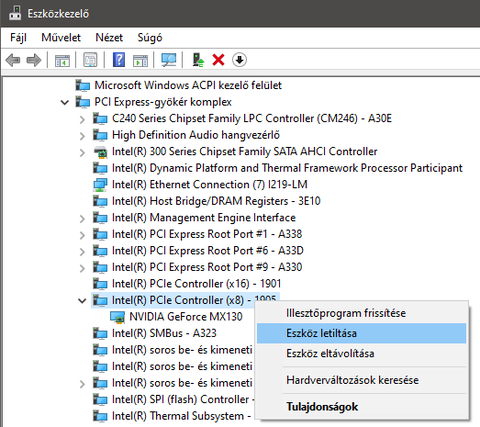Click the Forward arrow toolbar icon
Image resolution: width=480 pixels, height=427 pixels.
pyautogui.click(x=34, y=60)
